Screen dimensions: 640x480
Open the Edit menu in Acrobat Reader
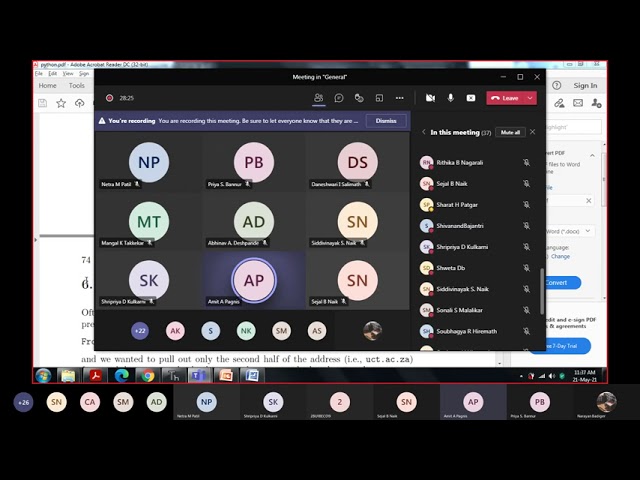53,73
